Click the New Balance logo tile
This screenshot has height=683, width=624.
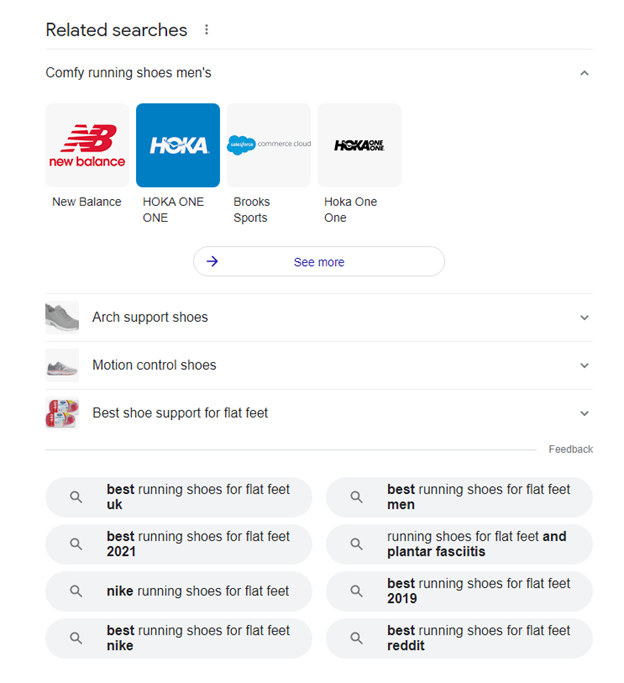(x=87, y=145)
